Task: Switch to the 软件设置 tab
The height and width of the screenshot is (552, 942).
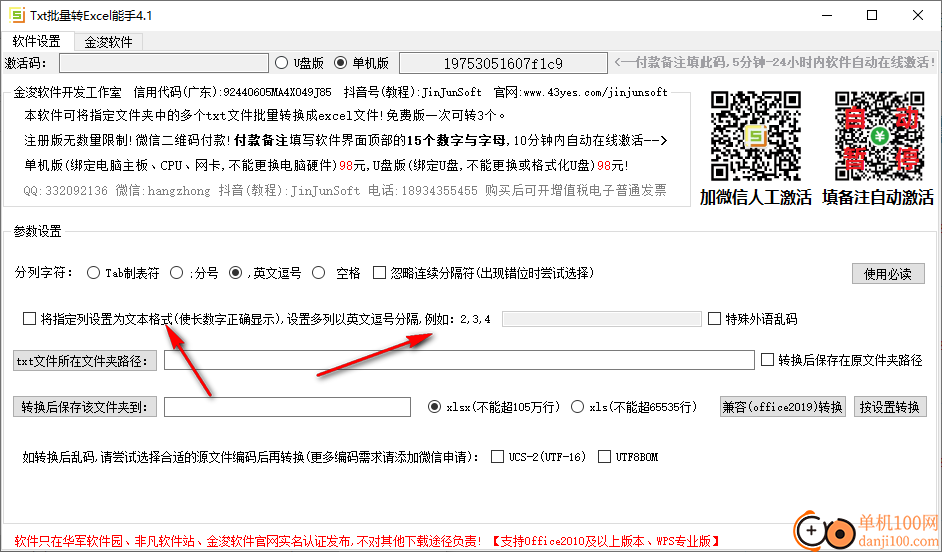Action: pos(37,41)
